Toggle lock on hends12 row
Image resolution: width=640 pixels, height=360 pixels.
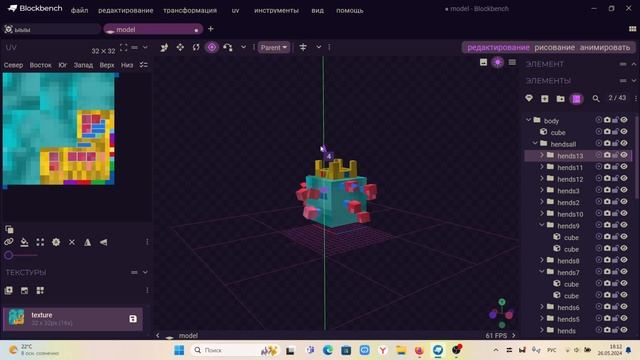click(615, 178)
